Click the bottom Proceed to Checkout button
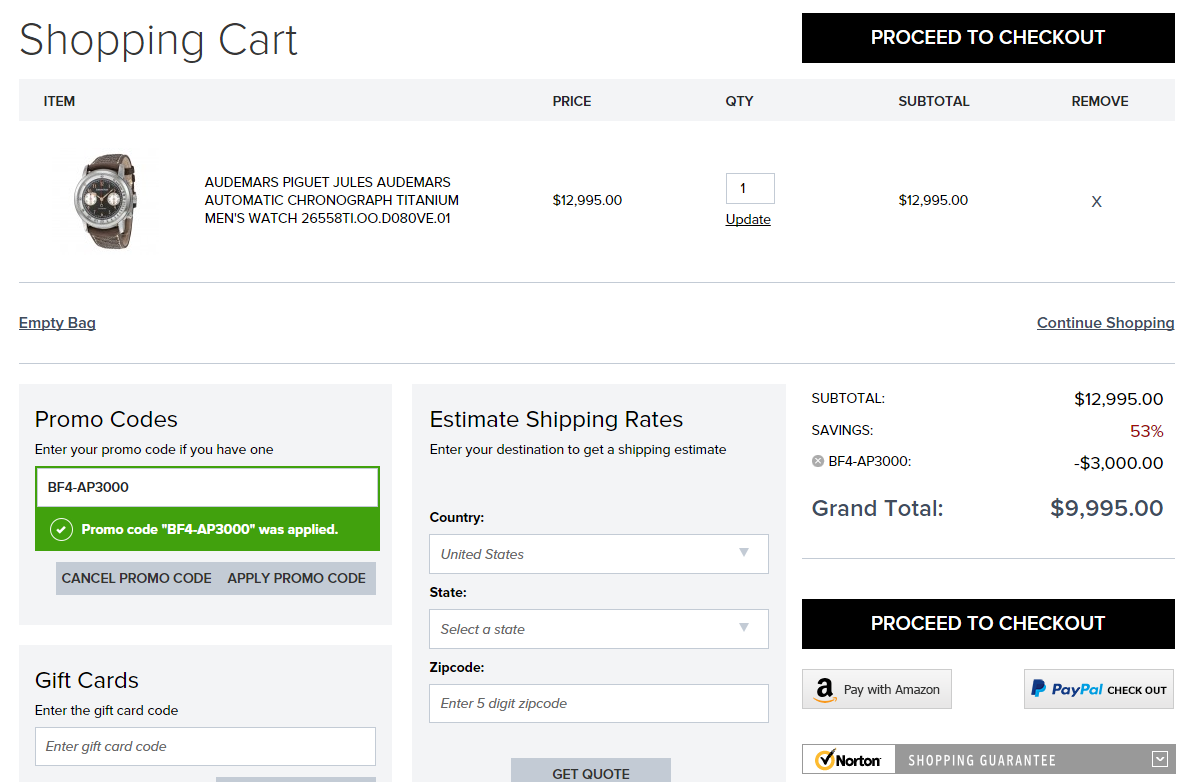 [x=988, y=624]
